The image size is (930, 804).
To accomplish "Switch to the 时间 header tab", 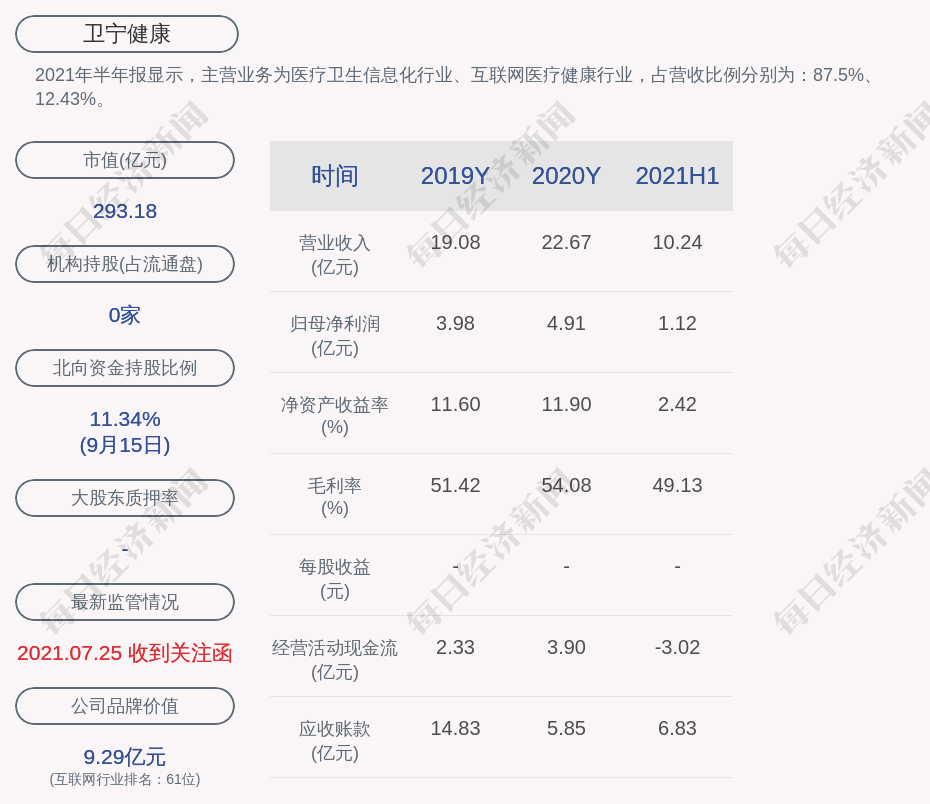I will coord(334,176).
